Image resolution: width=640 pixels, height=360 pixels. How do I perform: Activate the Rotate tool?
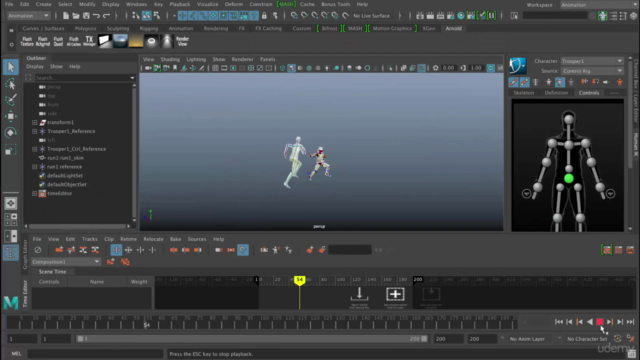11,133
